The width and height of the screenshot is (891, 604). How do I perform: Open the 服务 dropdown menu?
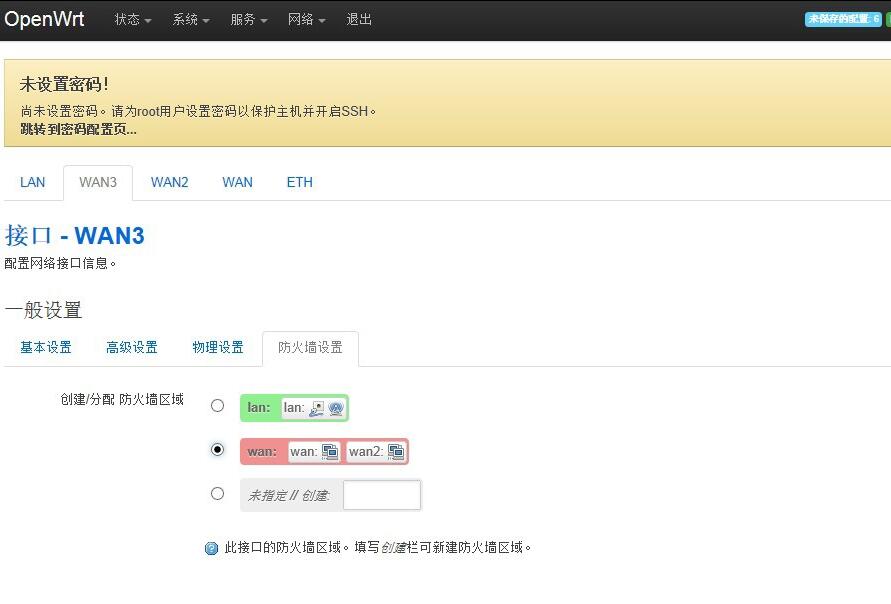[249, 20]
